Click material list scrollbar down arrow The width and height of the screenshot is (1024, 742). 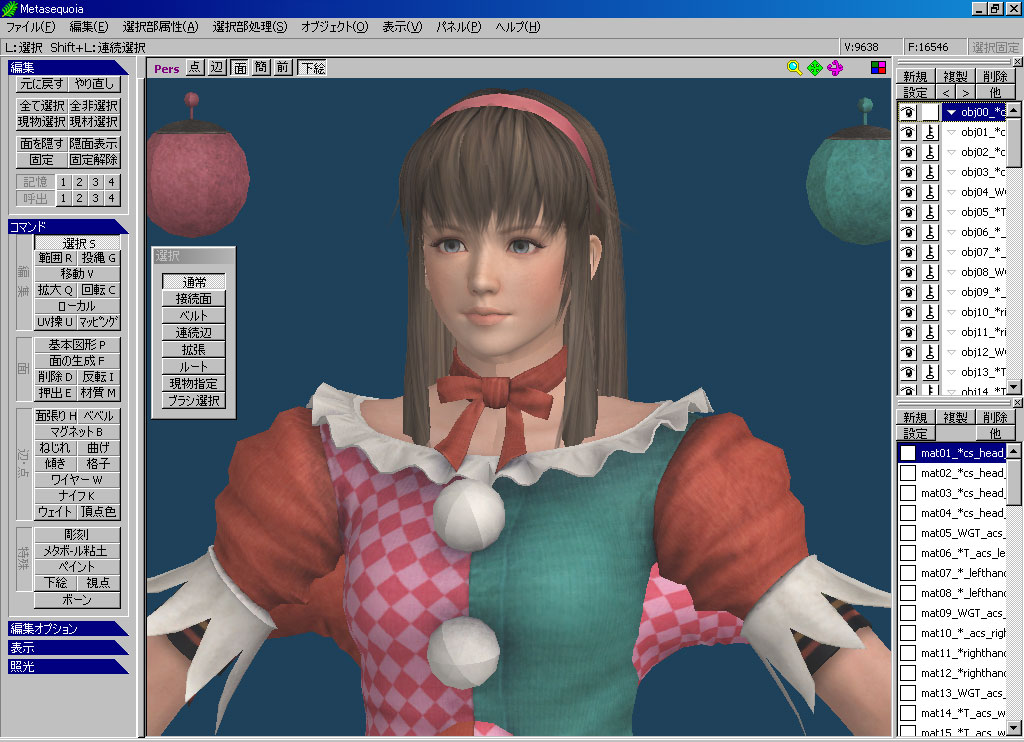pyautogui.click(x=1013, y=728)
